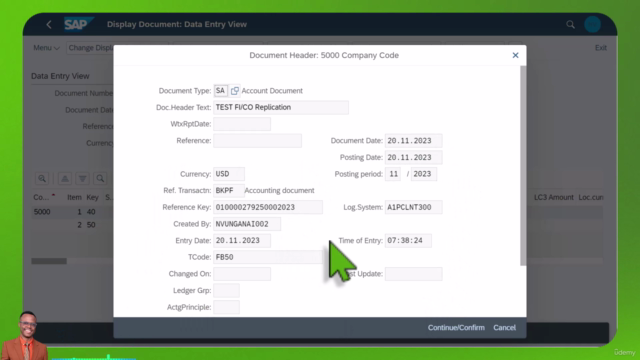Viewport: 640px width, 360px height.
Task: Click the zoom details icon in table toolbar
Action: pos(42,178)
